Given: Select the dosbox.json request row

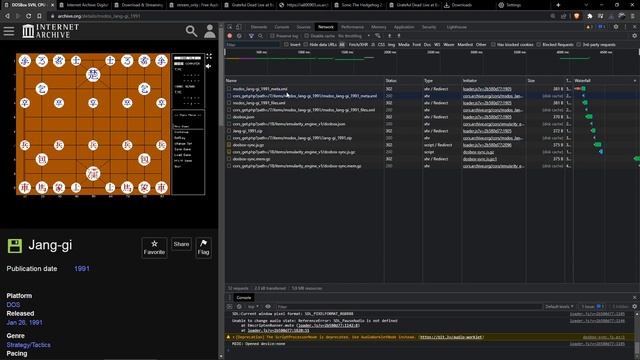Looking at the screenshot, I should click(x=432, y=117).
